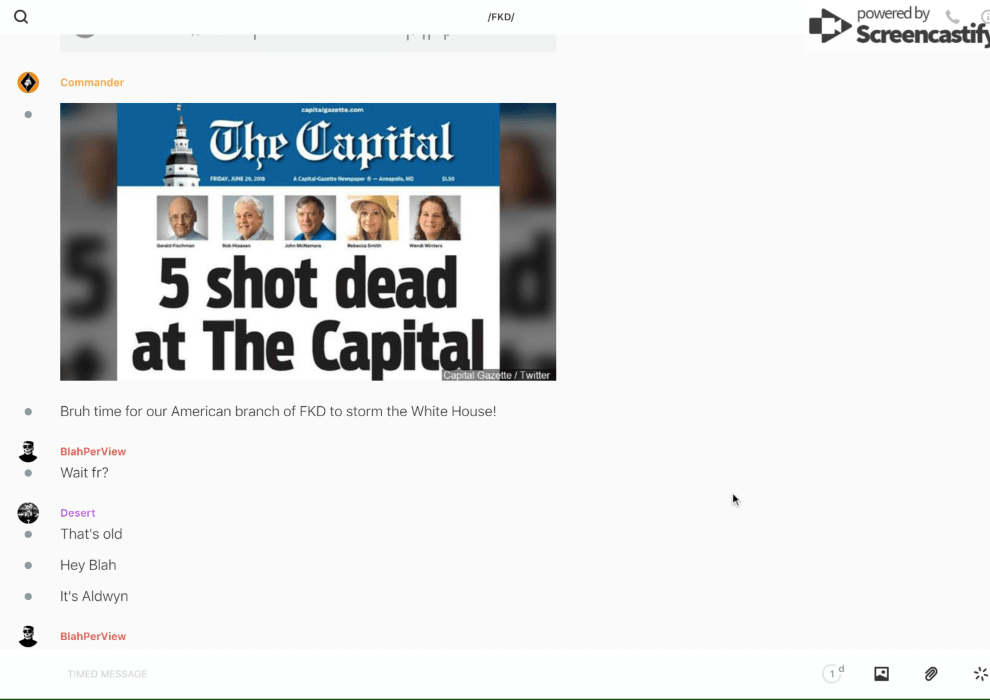
Task: Click Desert's round avatar
Action: [28, 513]
